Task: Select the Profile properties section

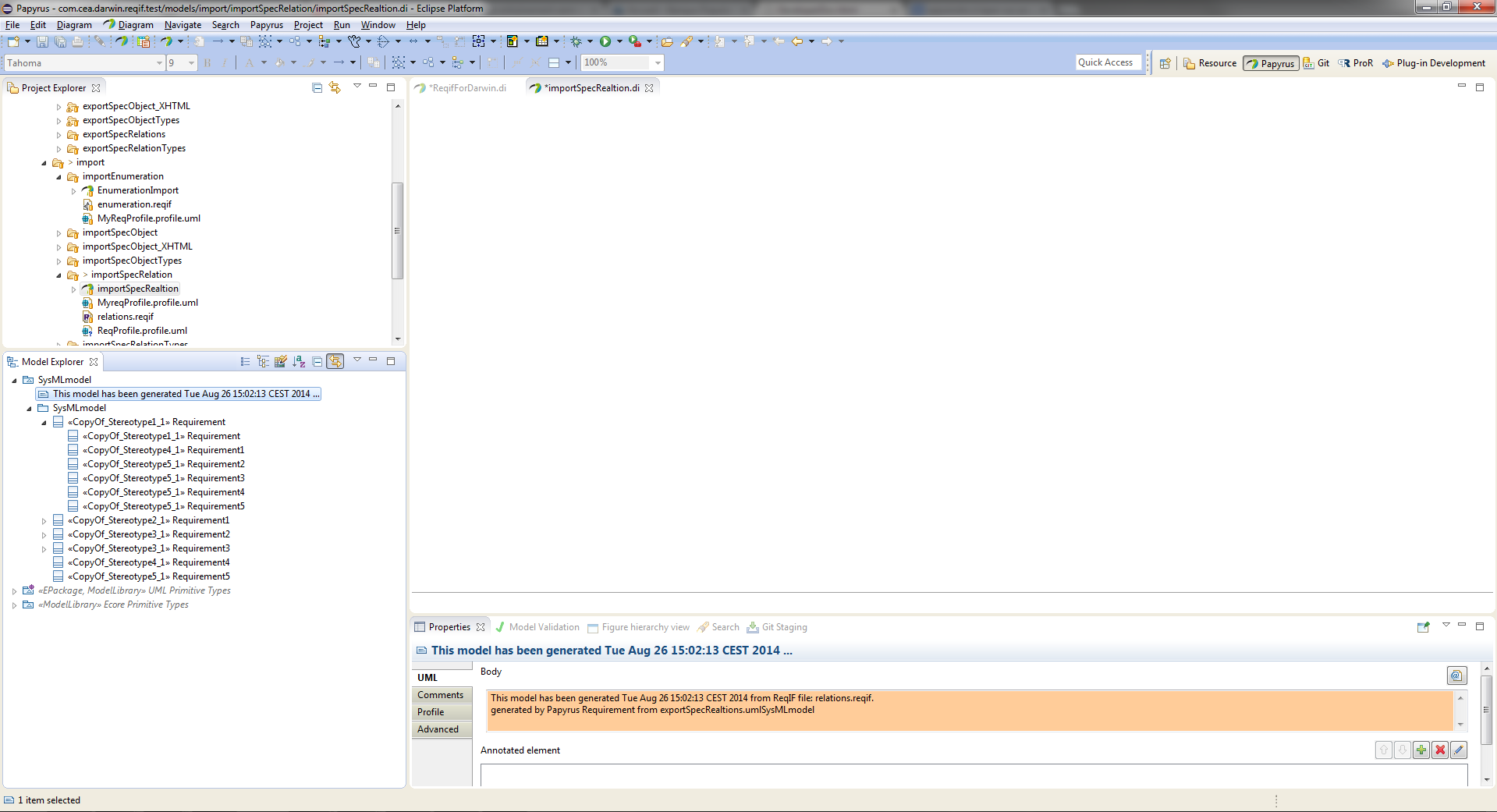Action: click(442, 712)
